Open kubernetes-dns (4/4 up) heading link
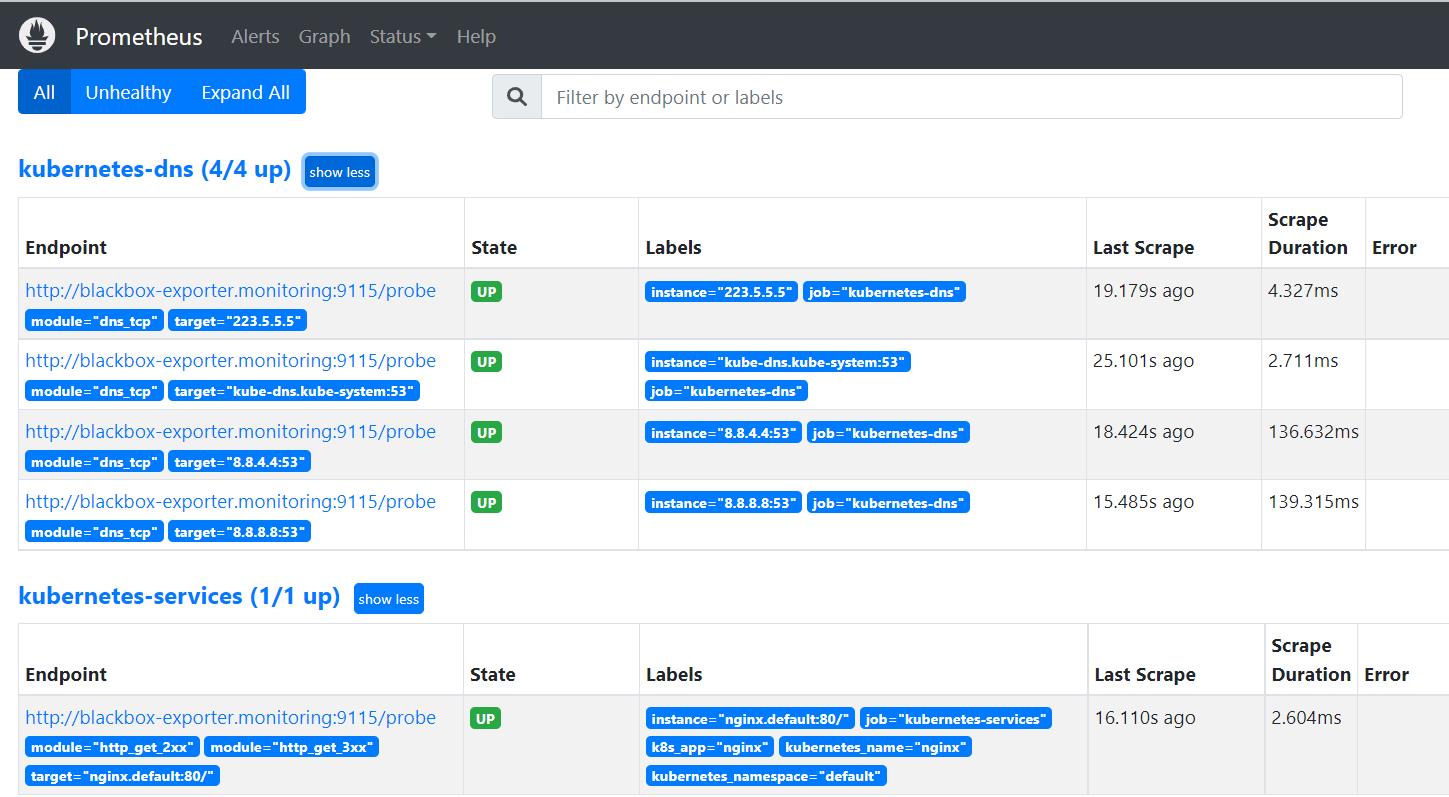The height and width of the screenshot is (797, 1449). coord(155,169)
